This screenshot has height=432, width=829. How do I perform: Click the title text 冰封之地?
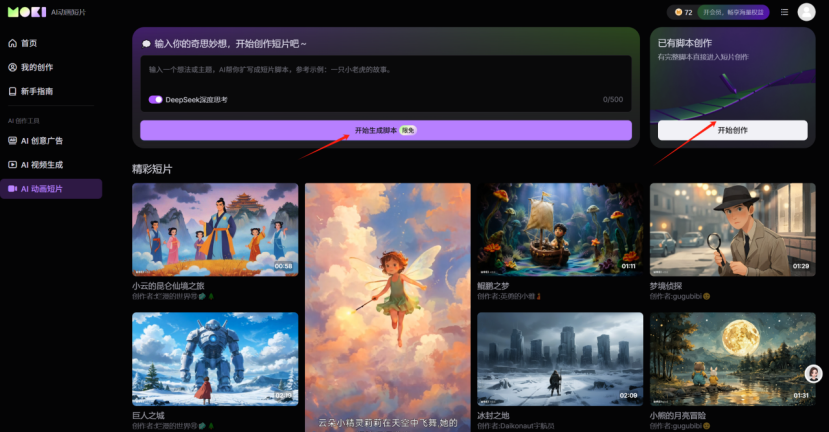click(493, 416)
